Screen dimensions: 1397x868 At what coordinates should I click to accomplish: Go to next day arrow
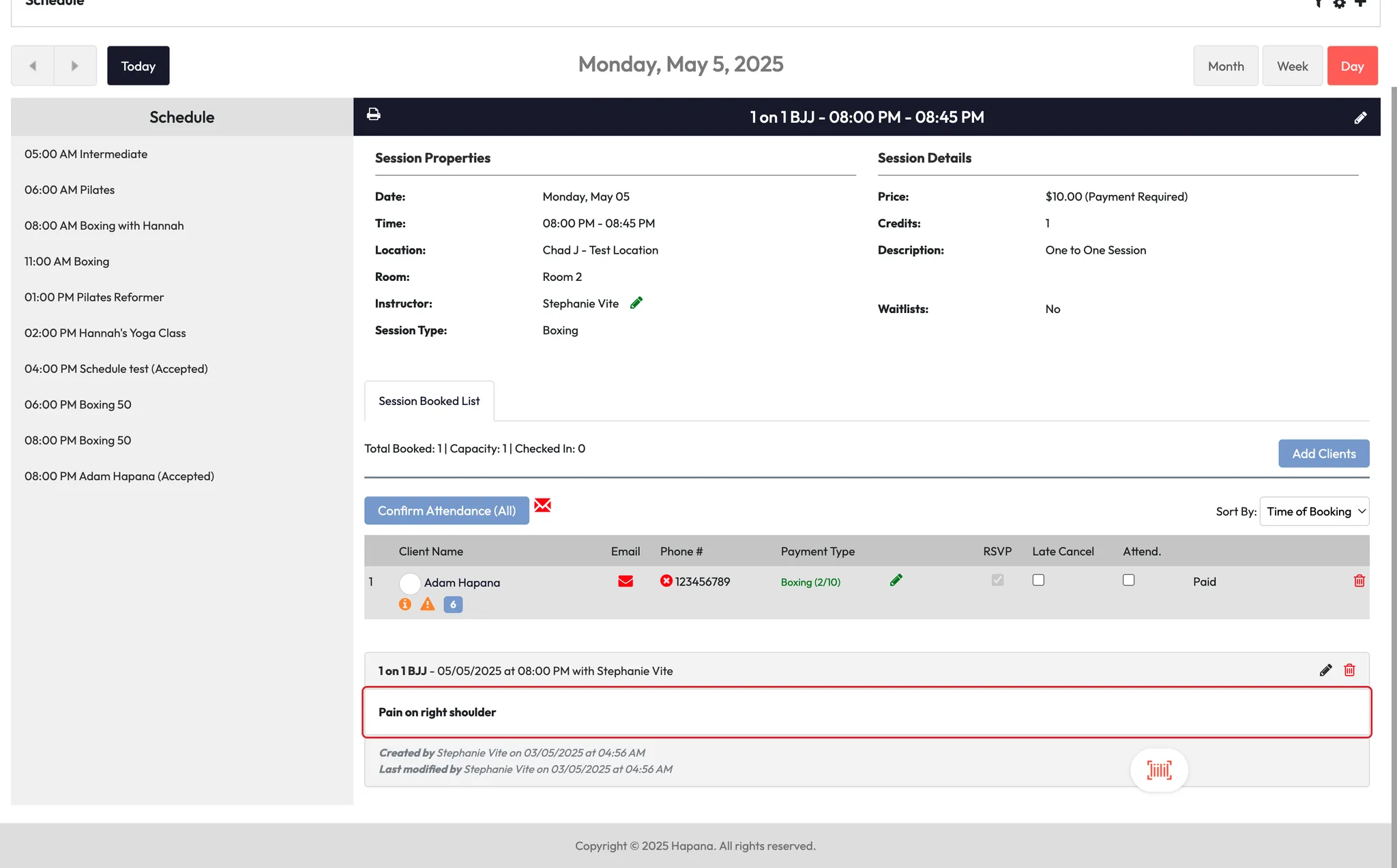click(75, 66)
